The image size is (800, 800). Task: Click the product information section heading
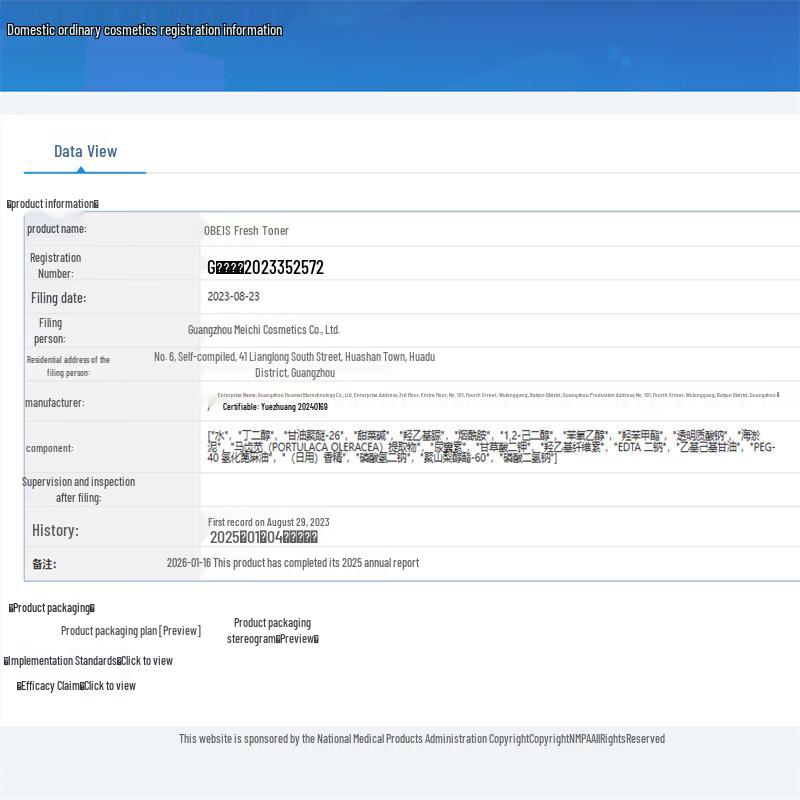(x=53, y=204)
